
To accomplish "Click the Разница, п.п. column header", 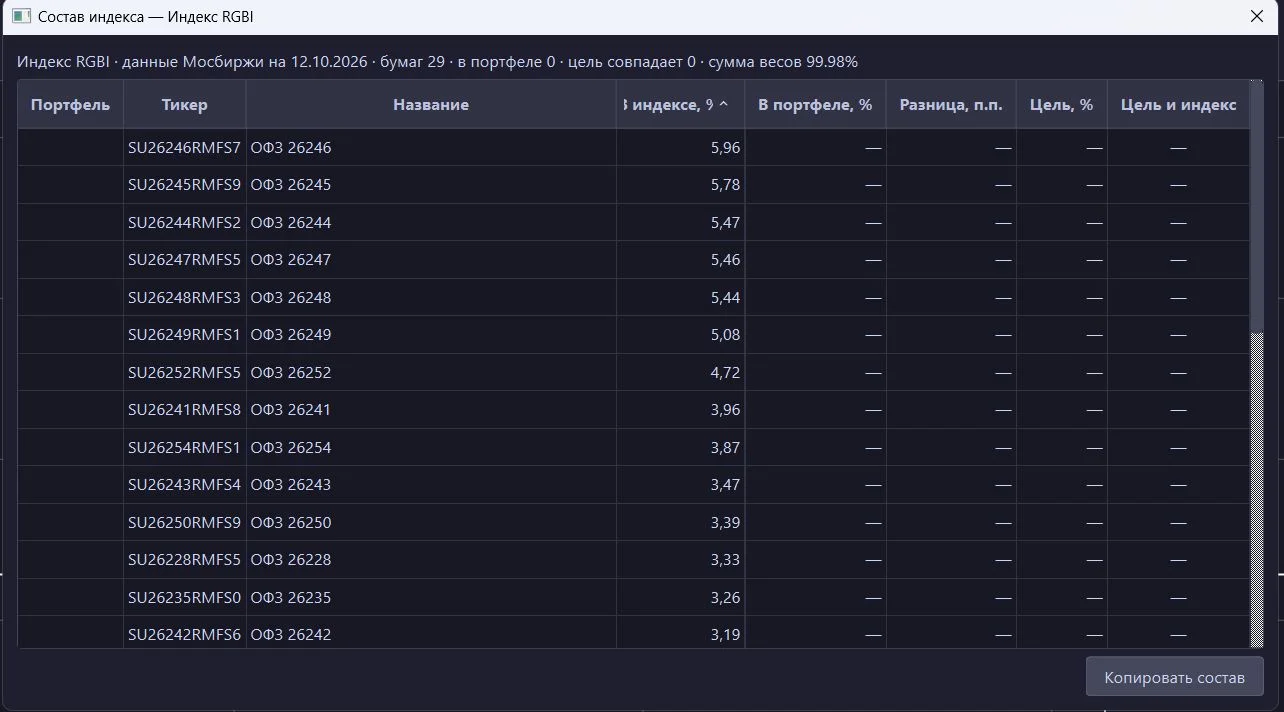I will pyautogui.click(x=951, y=105).
